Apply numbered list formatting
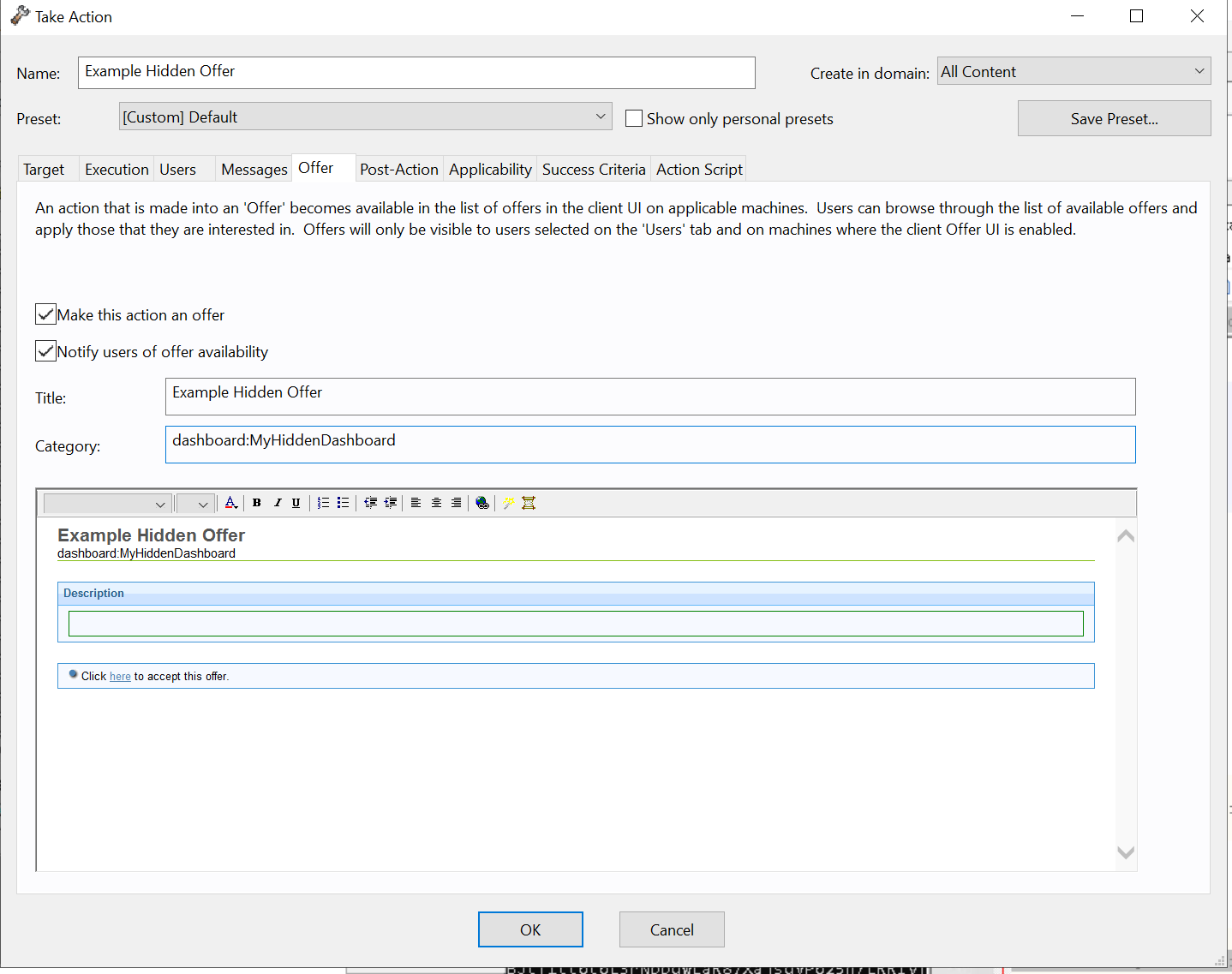Image resolution: width=1232 pixels, height=974 pixels. click(323, 503)
